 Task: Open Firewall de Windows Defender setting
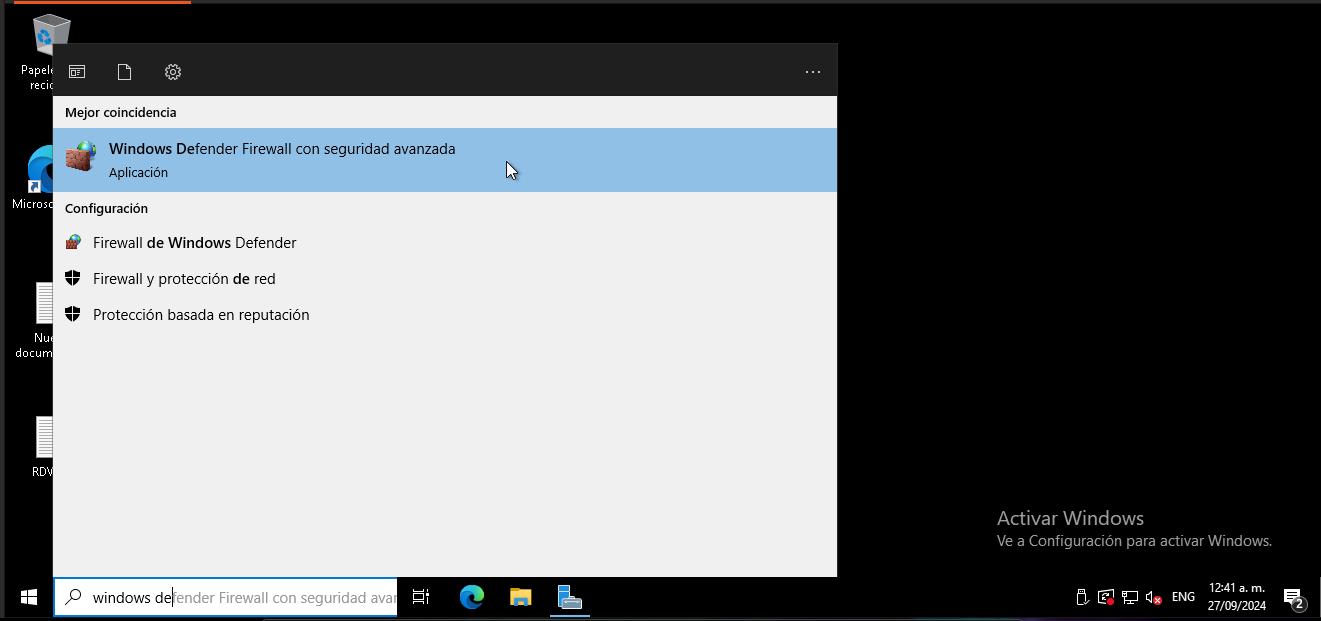pos(445,243)
